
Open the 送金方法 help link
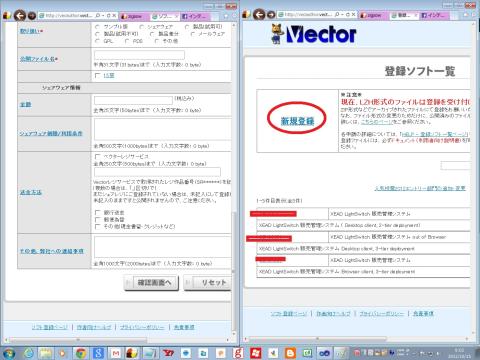pos(31,192)
